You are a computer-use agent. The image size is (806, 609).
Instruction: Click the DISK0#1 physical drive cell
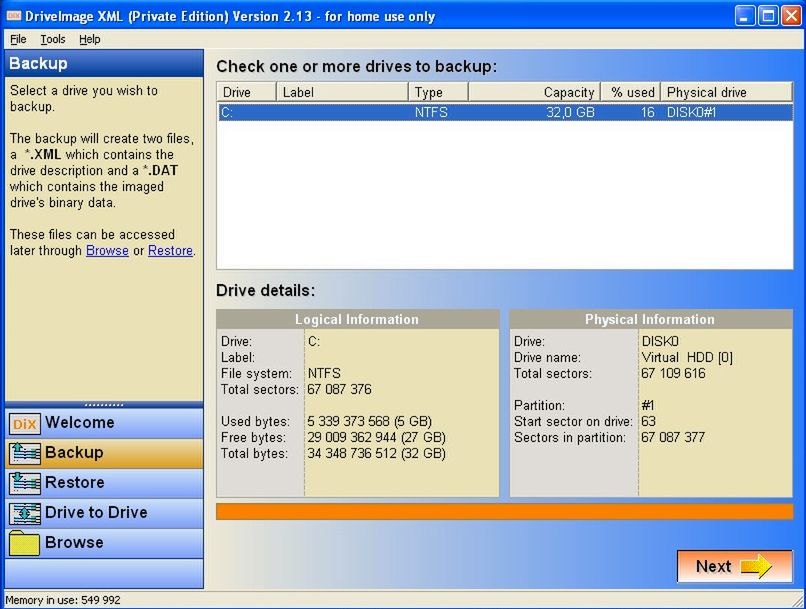691,113
